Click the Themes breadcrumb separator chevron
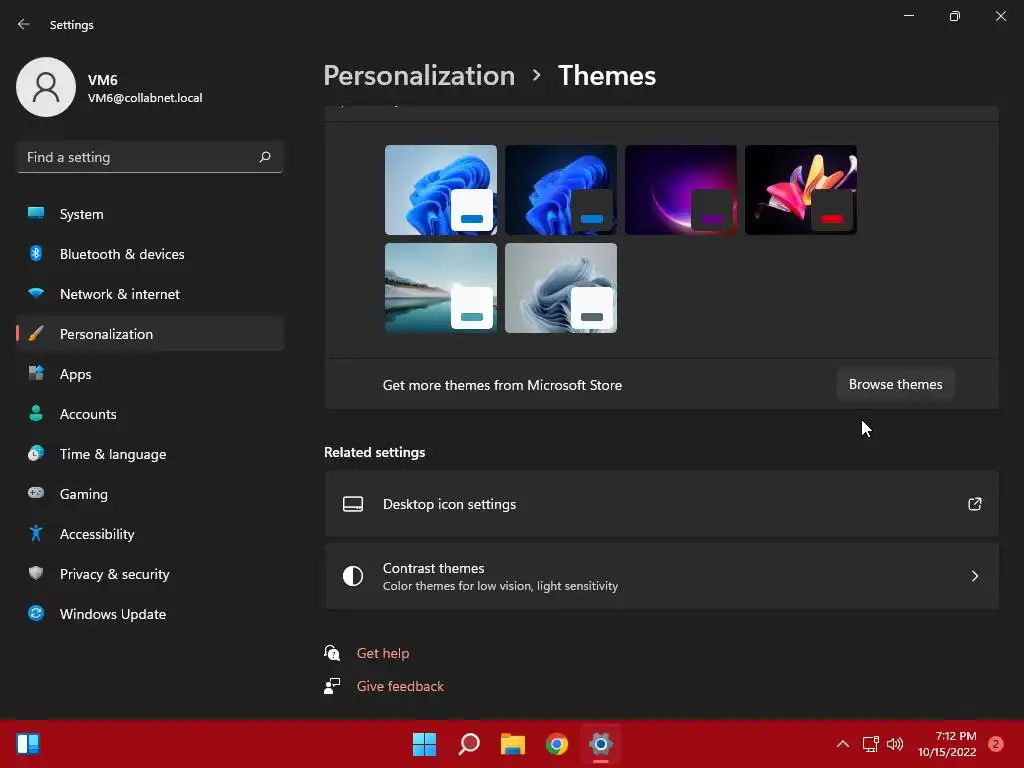1024x768 pixels. pos(536,76)
